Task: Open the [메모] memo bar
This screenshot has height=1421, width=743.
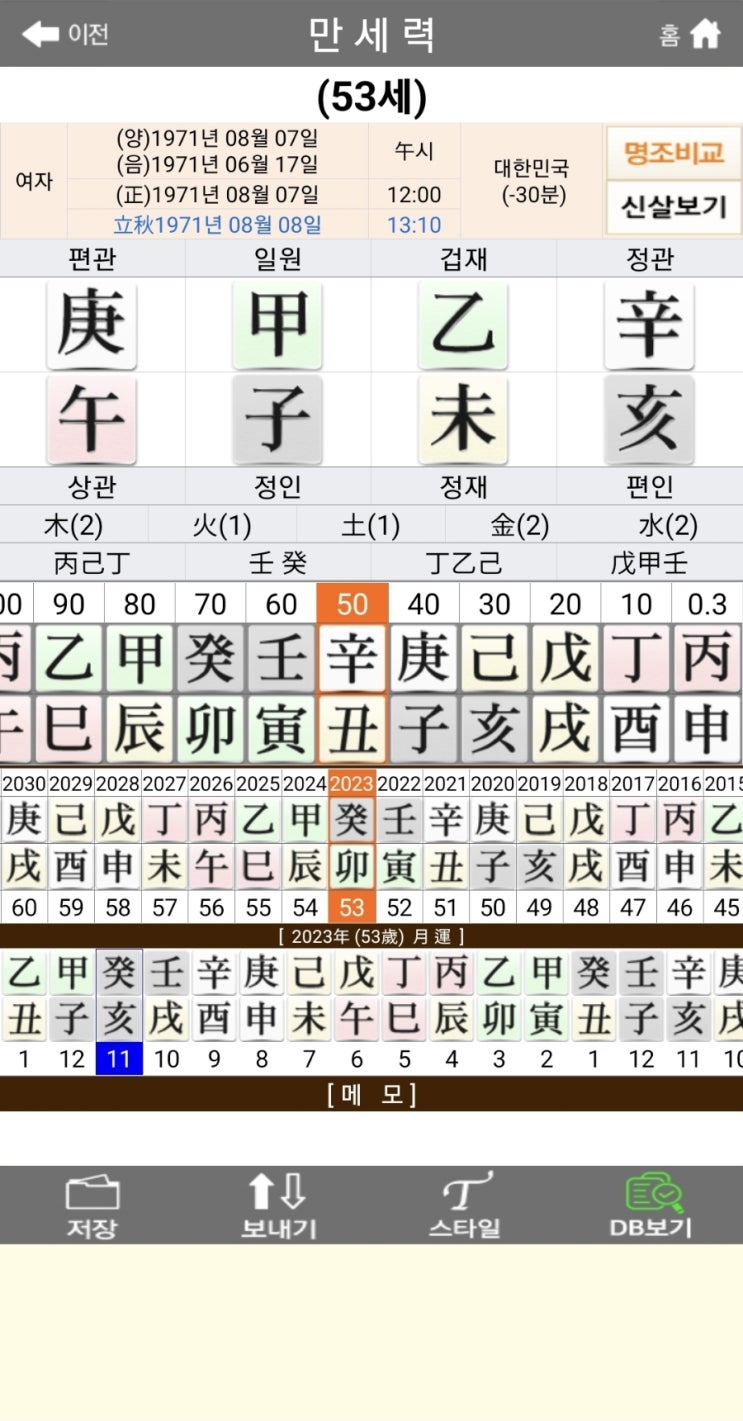Action: [371, 1094]
